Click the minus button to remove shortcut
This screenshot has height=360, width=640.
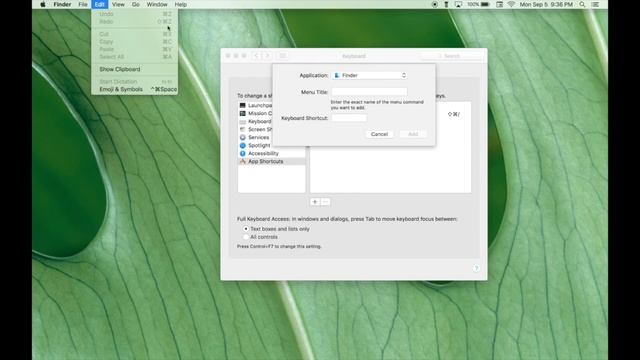325,202
